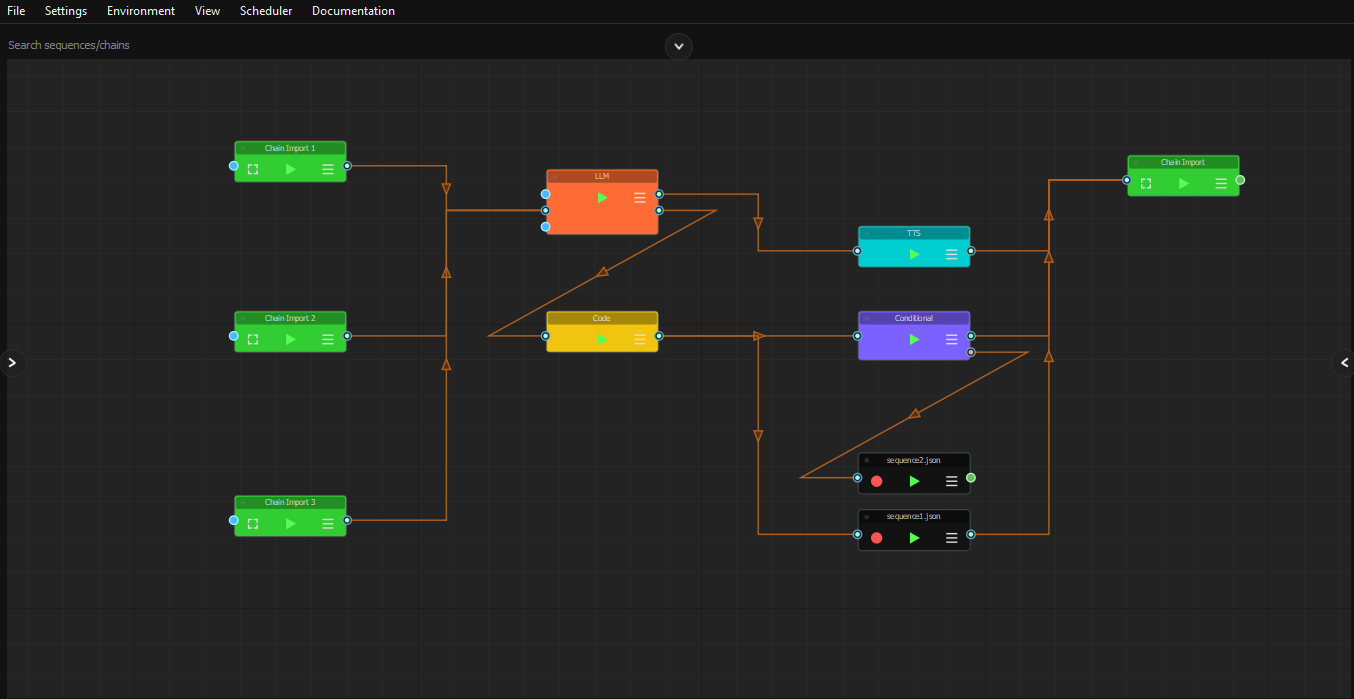Screen dimensions: 1354x699
Task: Click the expand icon on Chain Import 3
Action: pos(253,523)
